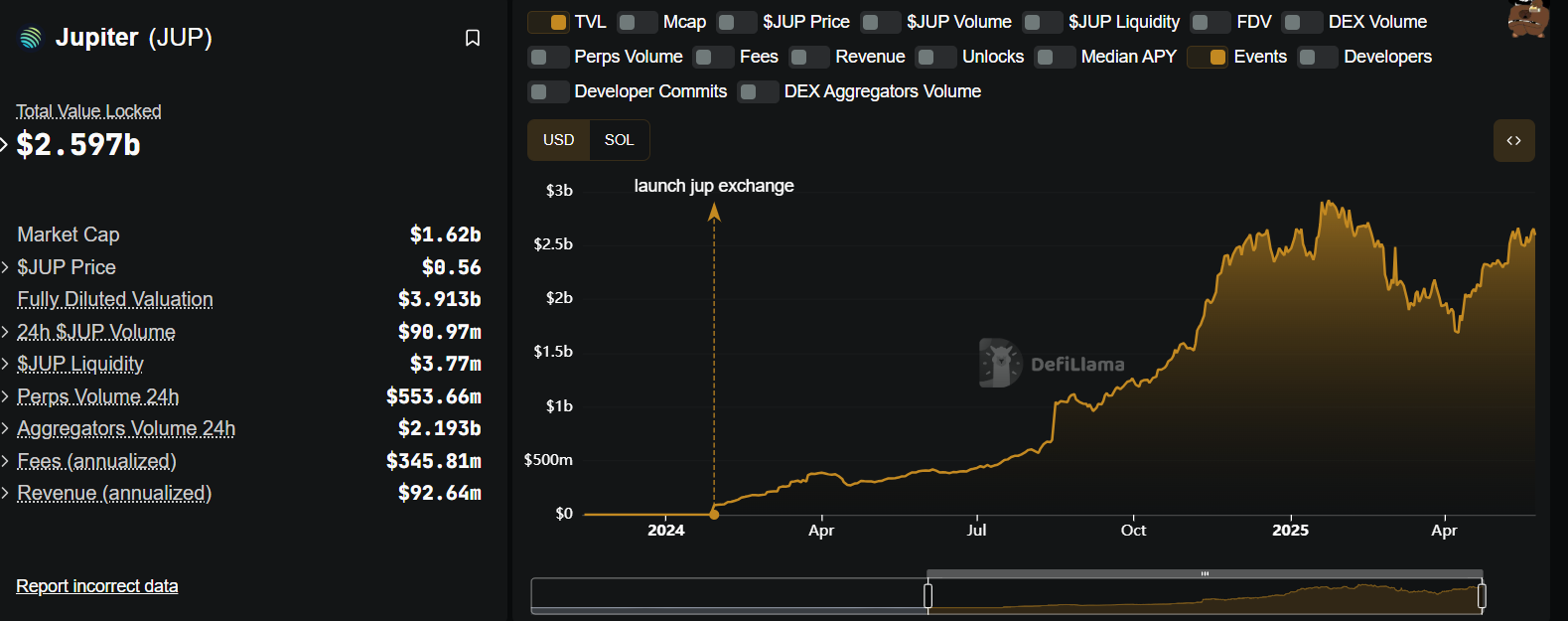Enable the Developers switch
This screenshot has width=1568, height=621.
pos(1318,57)
